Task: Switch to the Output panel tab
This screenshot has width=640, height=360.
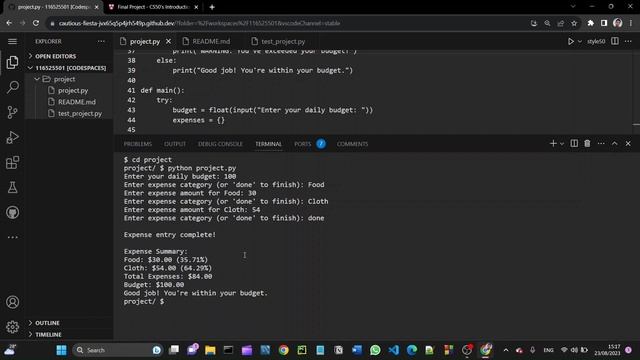Action: [x=175, y=144]
